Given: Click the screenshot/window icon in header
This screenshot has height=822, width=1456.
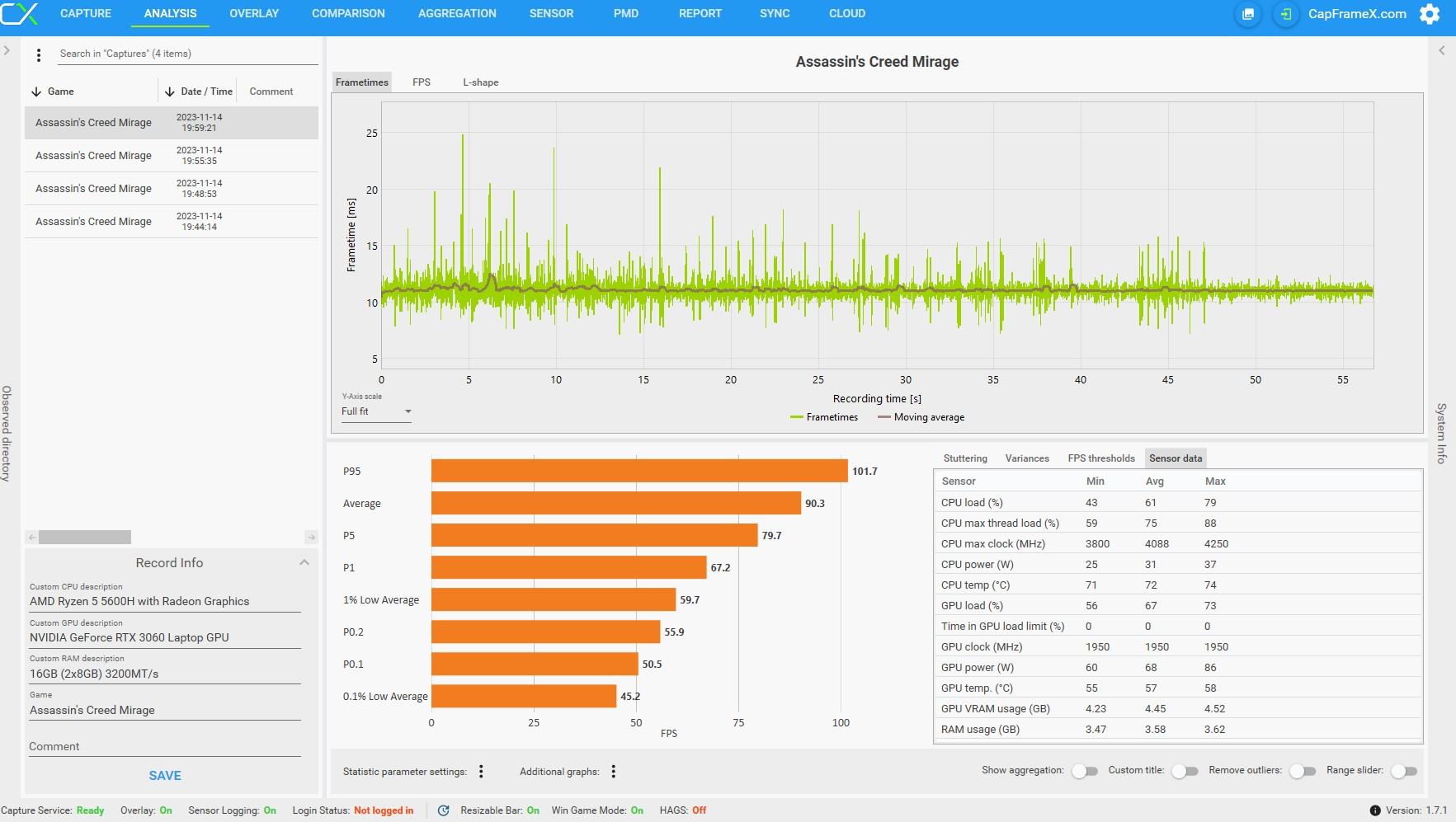Looking at the screenshot, I should [x=1248, y=14].
